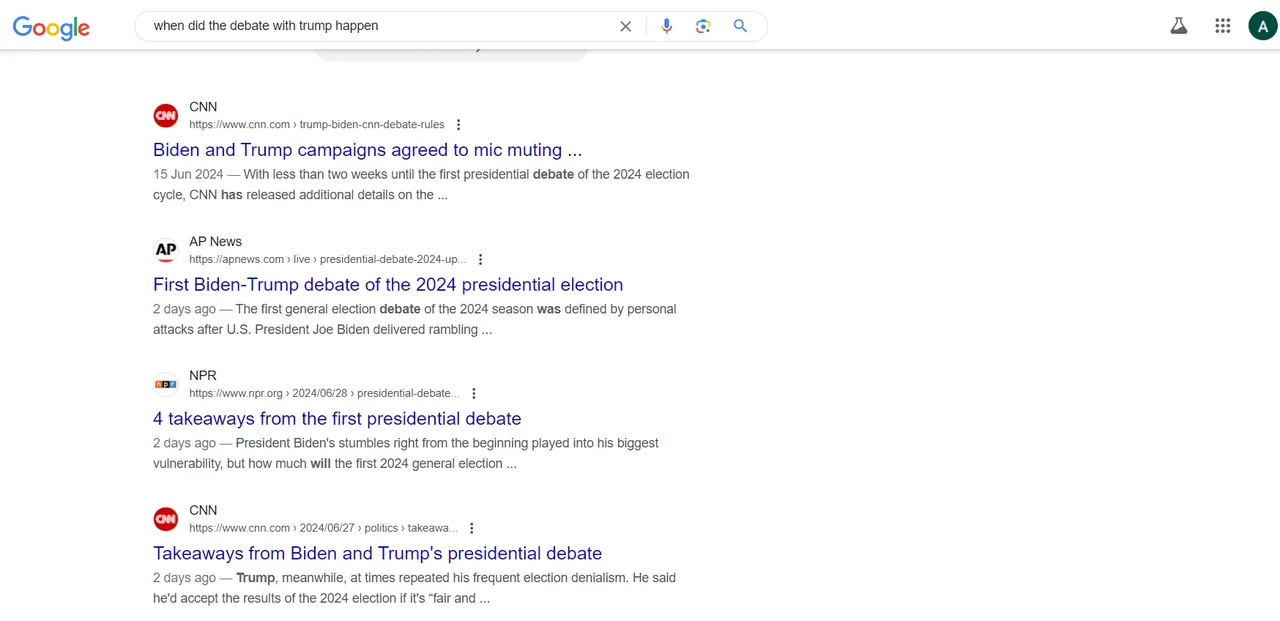Screen dimensions: 1280x621
Task: Click the 'NPR' source name
Action: click(203, 375)
